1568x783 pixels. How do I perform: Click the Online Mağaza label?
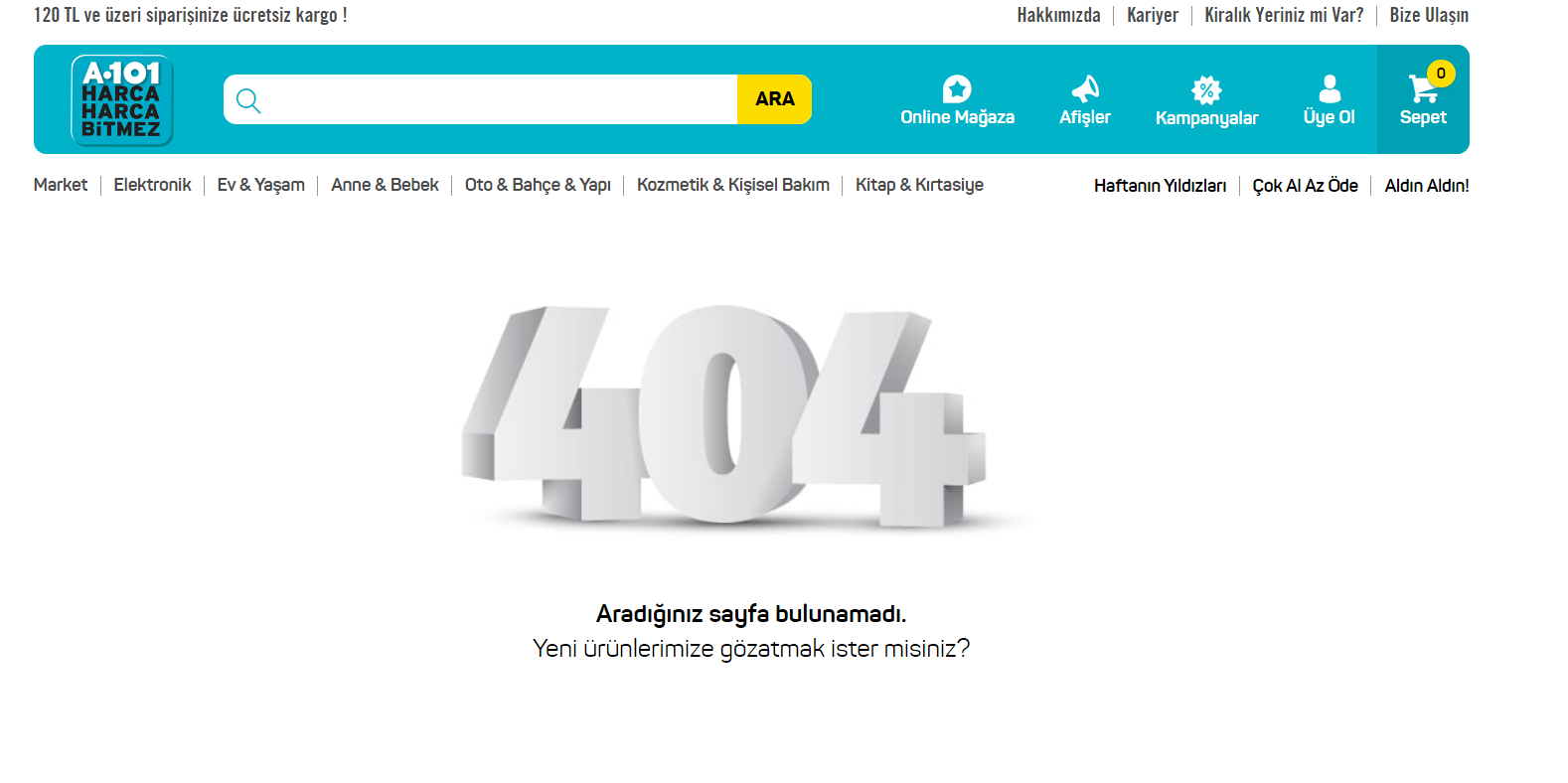coord(957,117)
